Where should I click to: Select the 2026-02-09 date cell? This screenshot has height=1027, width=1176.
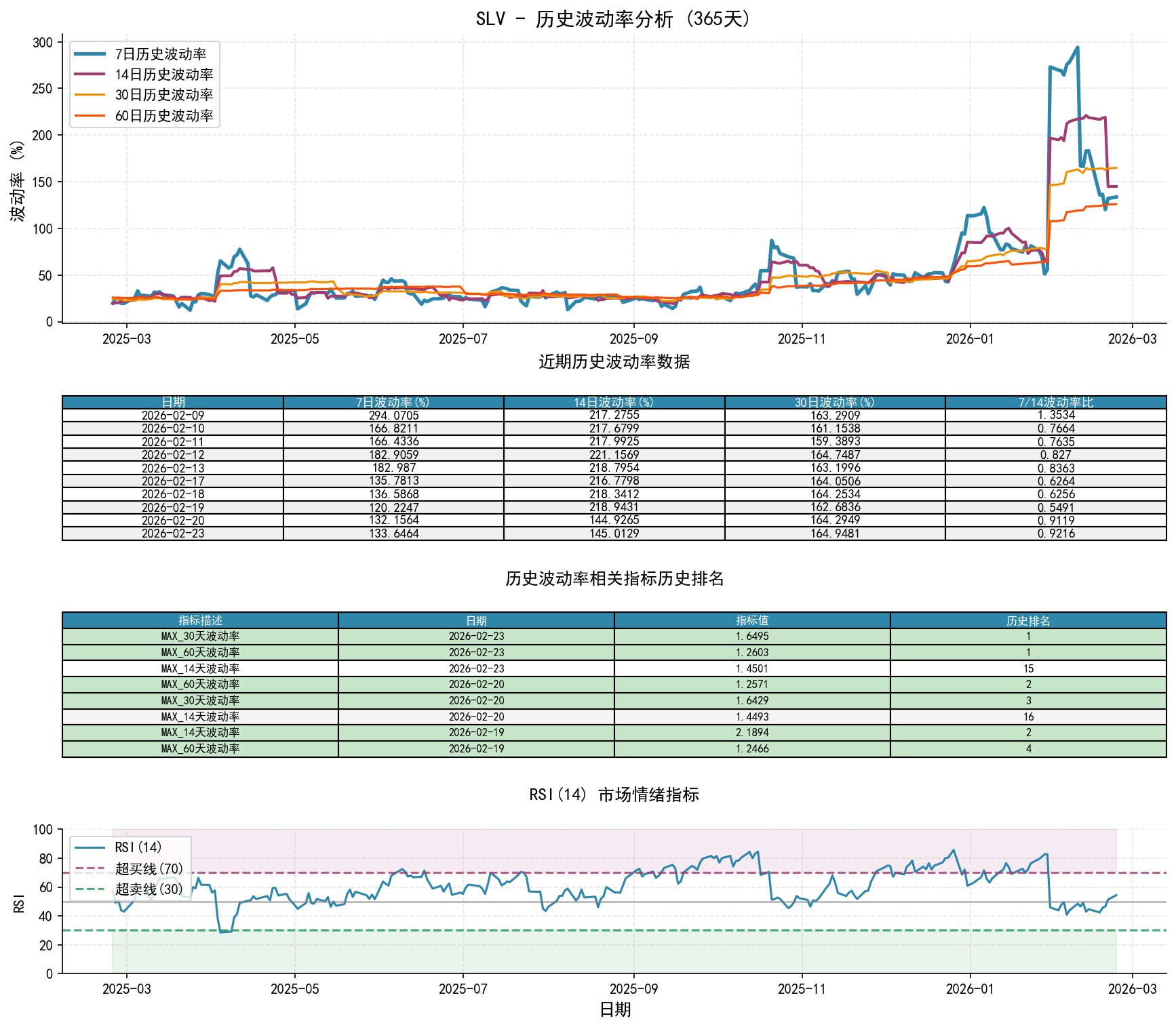point(173,416)
